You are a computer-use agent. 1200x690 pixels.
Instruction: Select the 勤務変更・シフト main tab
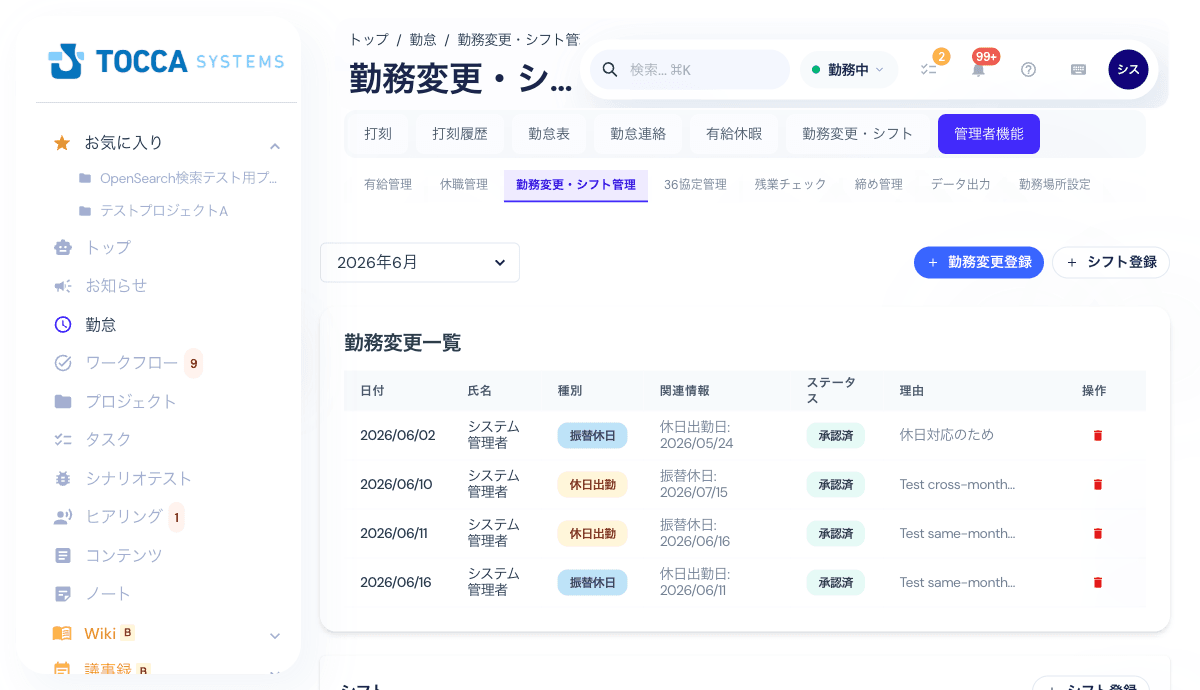(858, 134)
